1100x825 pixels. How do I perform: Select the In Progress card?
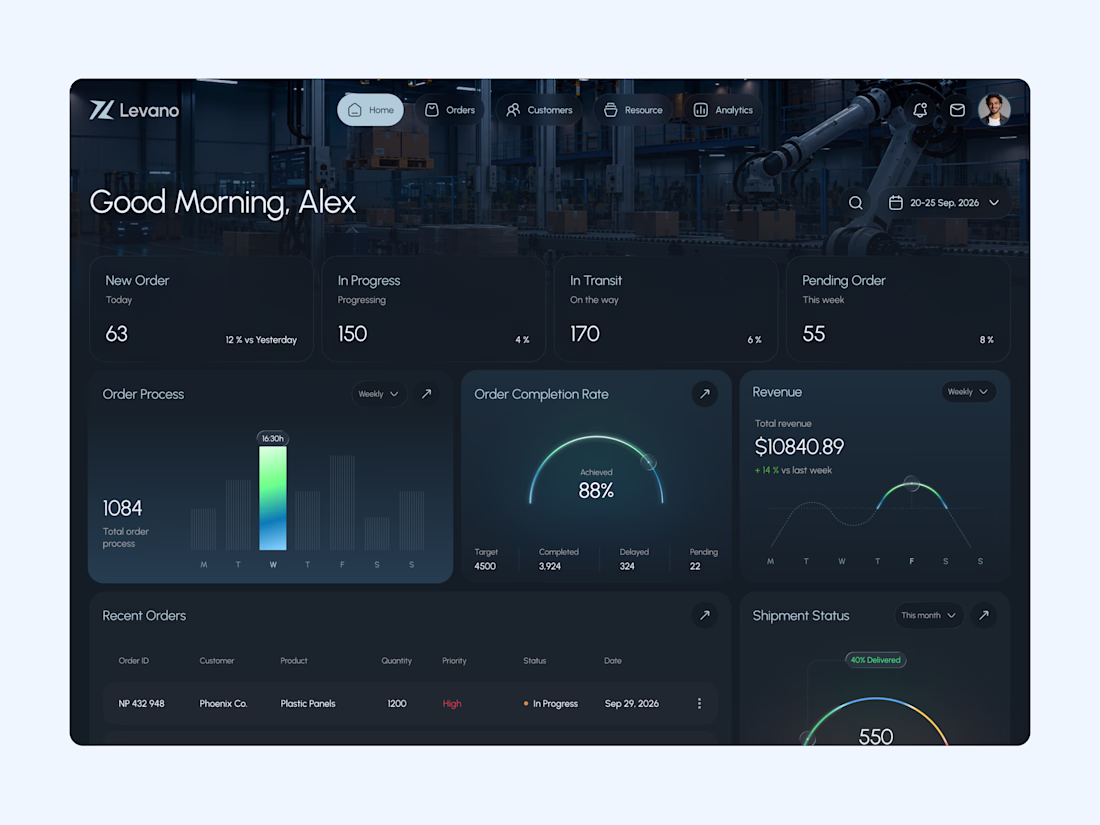point(434,309)
